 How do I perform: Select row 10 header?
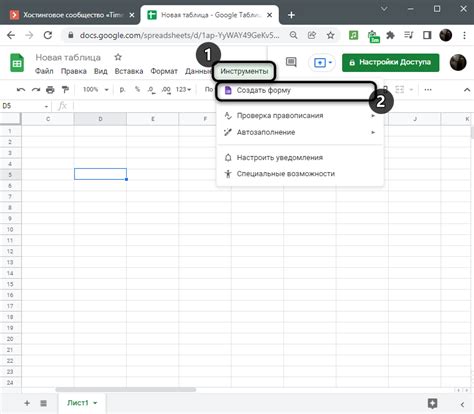10,229
